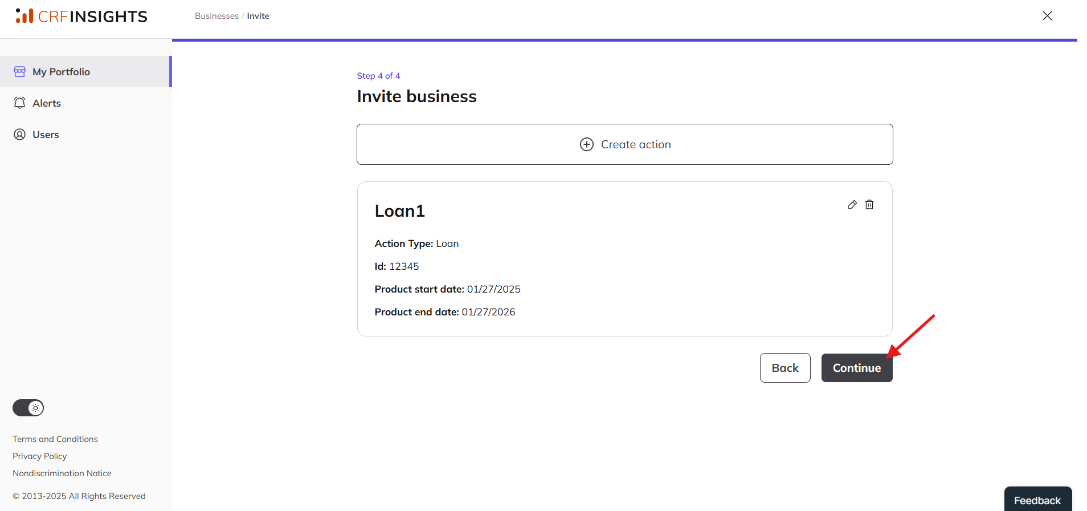Screen dimensions: 1087x511
Task: Click the product end date 01/27/2026
Action: [x=488, y=312]
